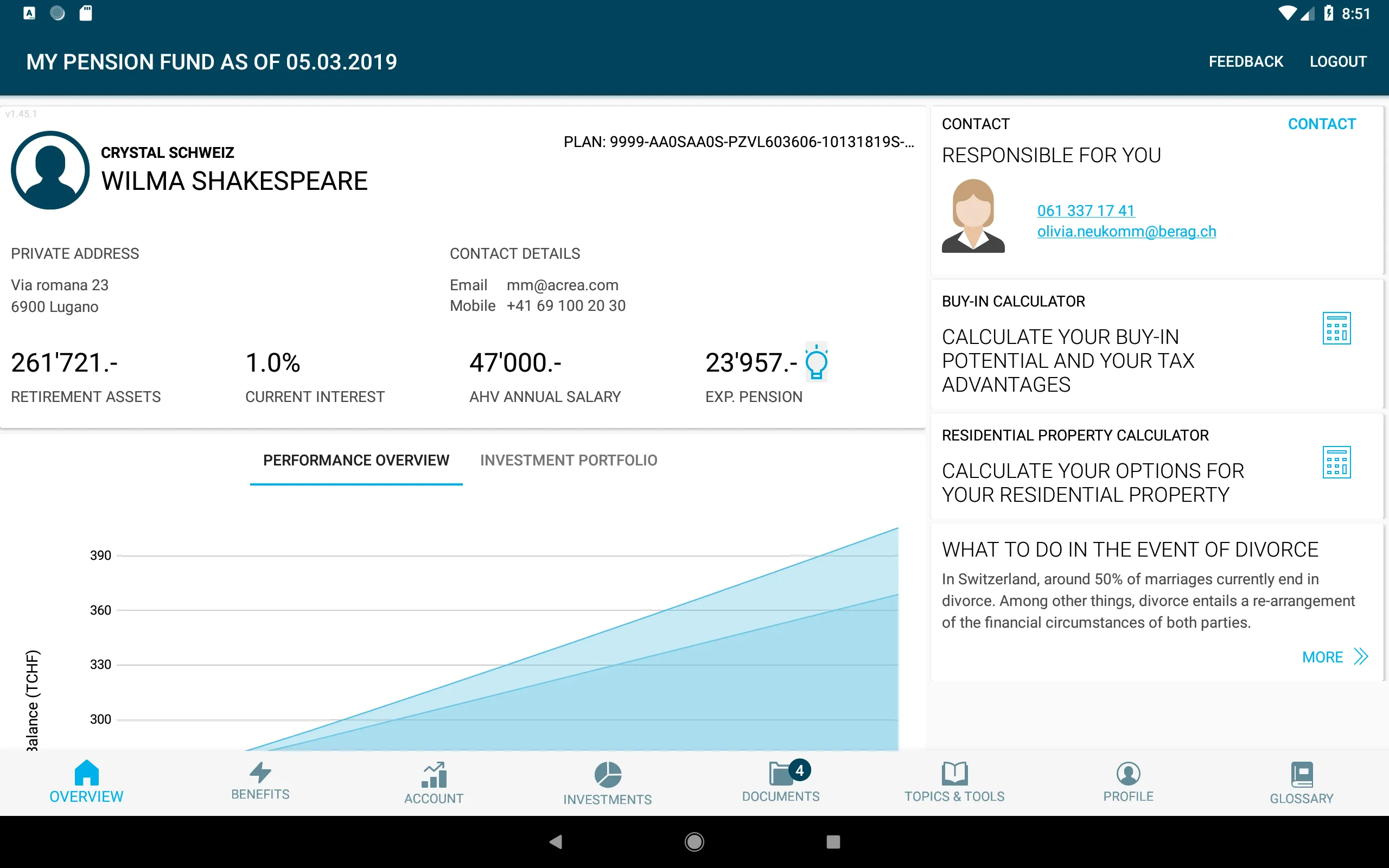
Task: Toggle the expected pension info icon
Action: tap(817, 362)
